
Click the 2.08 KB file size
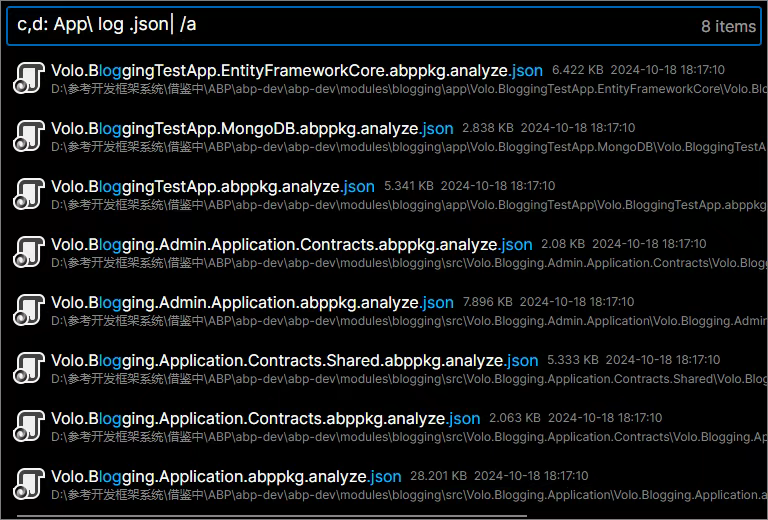coord(563,244)
